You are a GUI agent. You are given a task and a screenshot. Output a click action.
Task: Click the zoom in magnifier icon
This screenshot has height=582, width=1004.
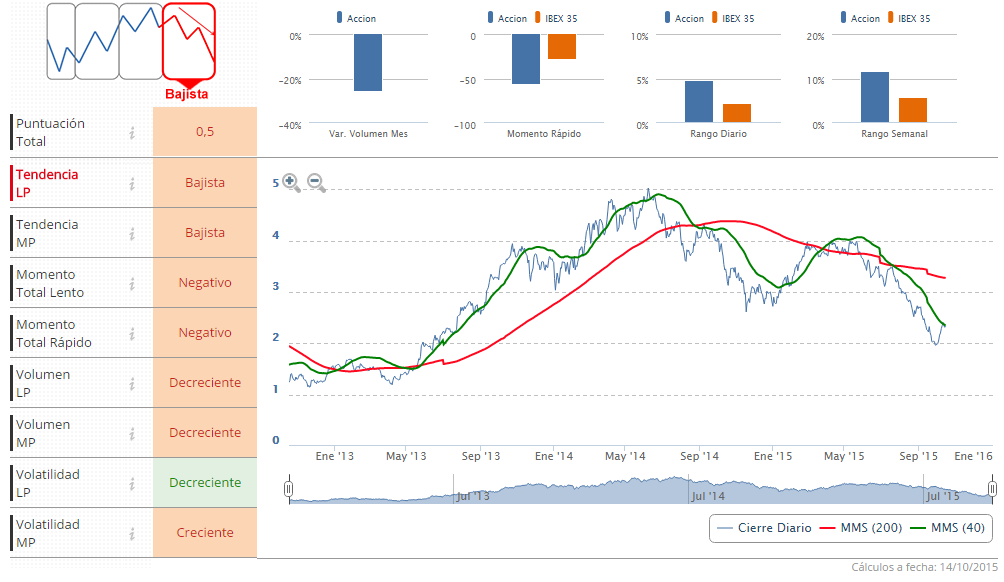(291, 182)
